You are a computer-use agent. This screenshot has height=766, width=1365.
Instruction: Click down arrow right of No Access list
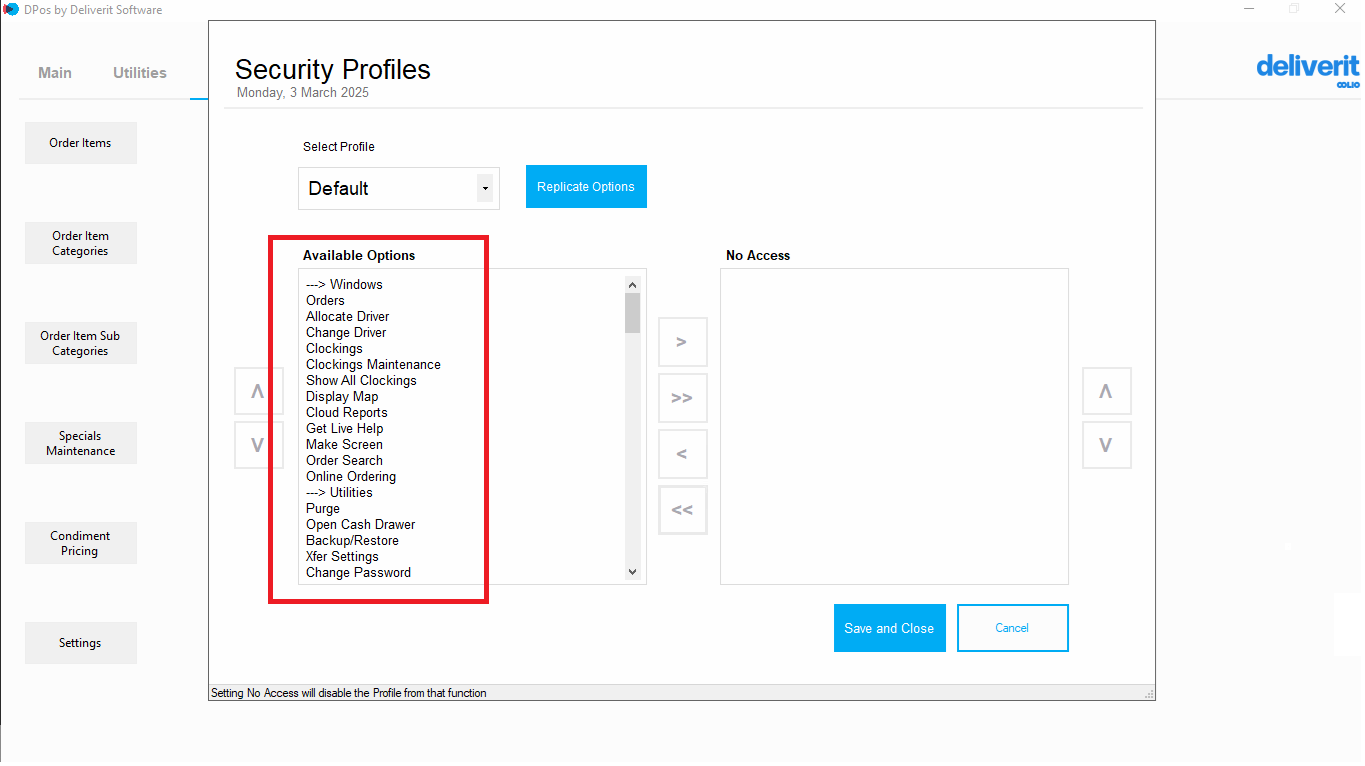(1106, 445)
